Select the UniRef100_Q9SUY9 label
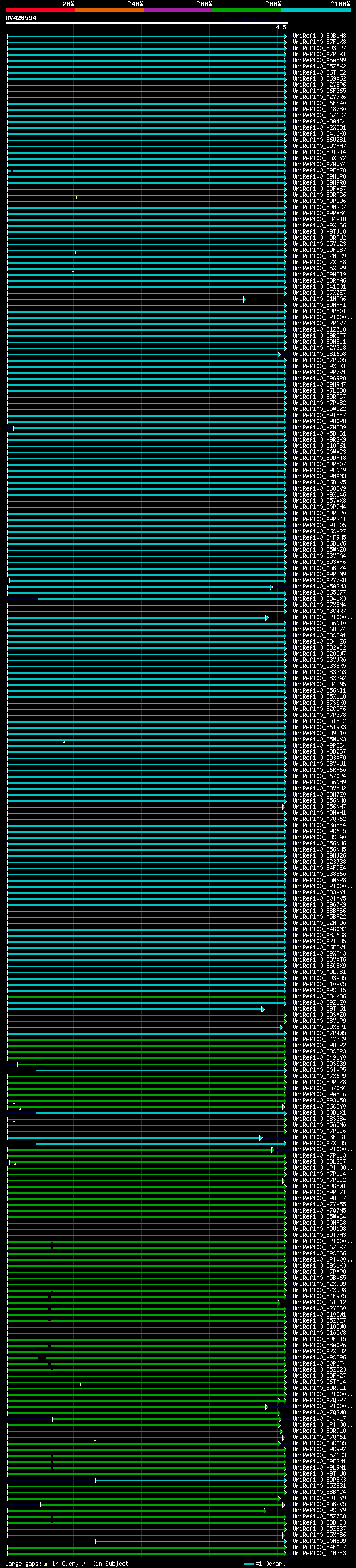The height and width of the screenshot is (1568, 356). [x=319, y=1510]
